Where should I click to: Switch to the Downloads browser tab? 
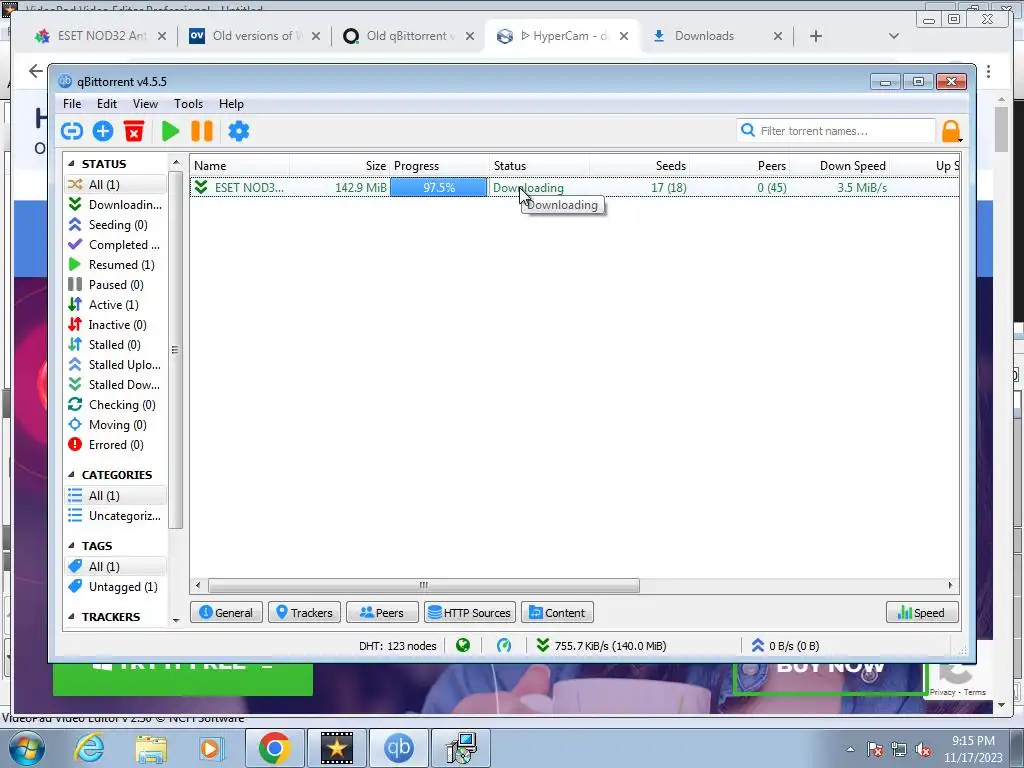(717, 36)
